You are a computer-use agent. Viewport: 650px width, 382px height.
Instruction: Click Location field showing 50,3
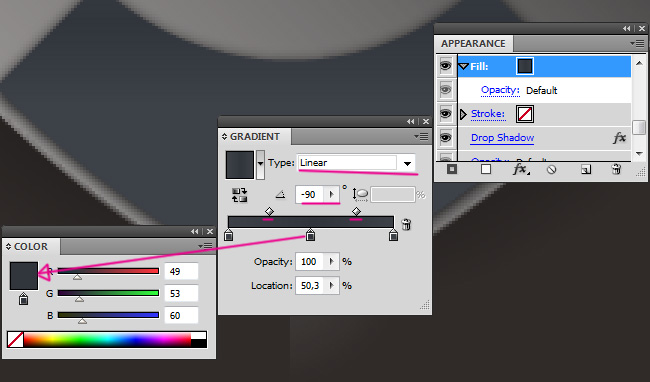click(310, 285)
